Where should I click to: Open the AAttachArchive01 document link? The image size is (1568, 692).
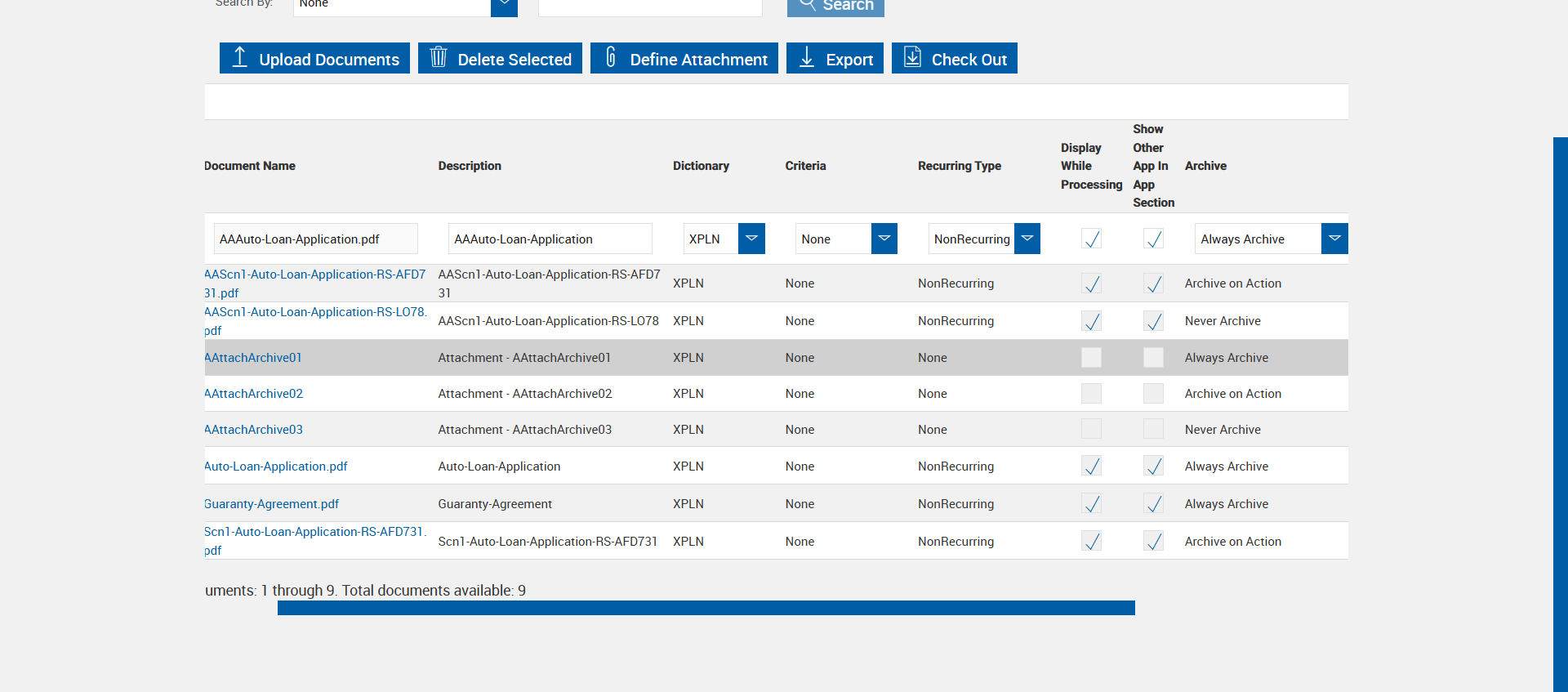[x=253, y=358]
